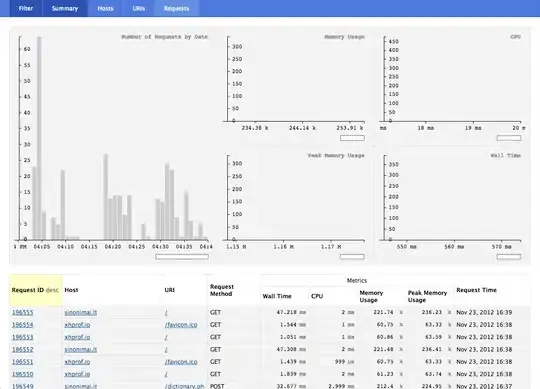Open /favicon.ico URI link for request 196554

[x=181, y=325]
